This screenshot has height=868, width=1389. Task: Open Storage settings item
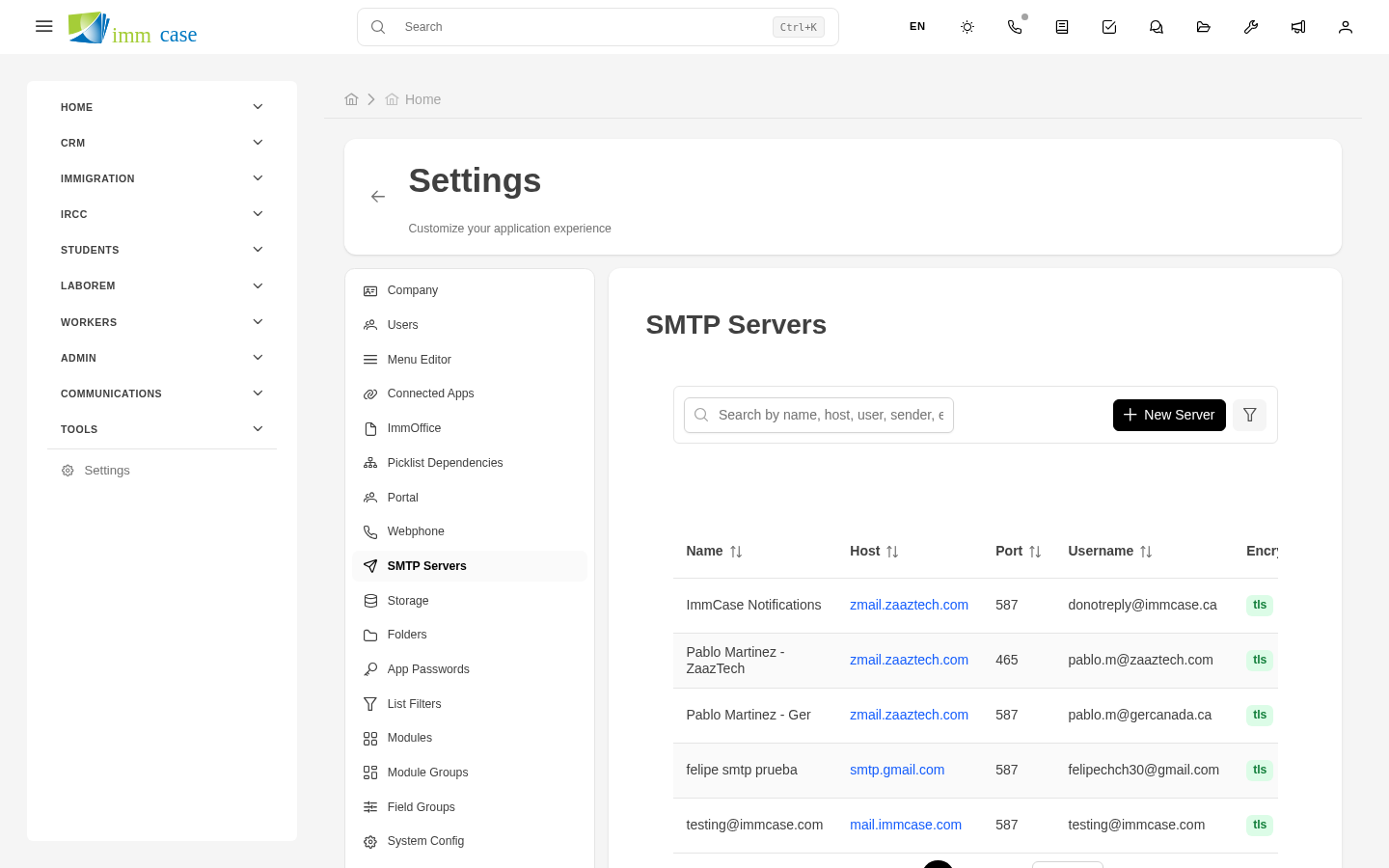pyautogui.click(x=470, y=601)
